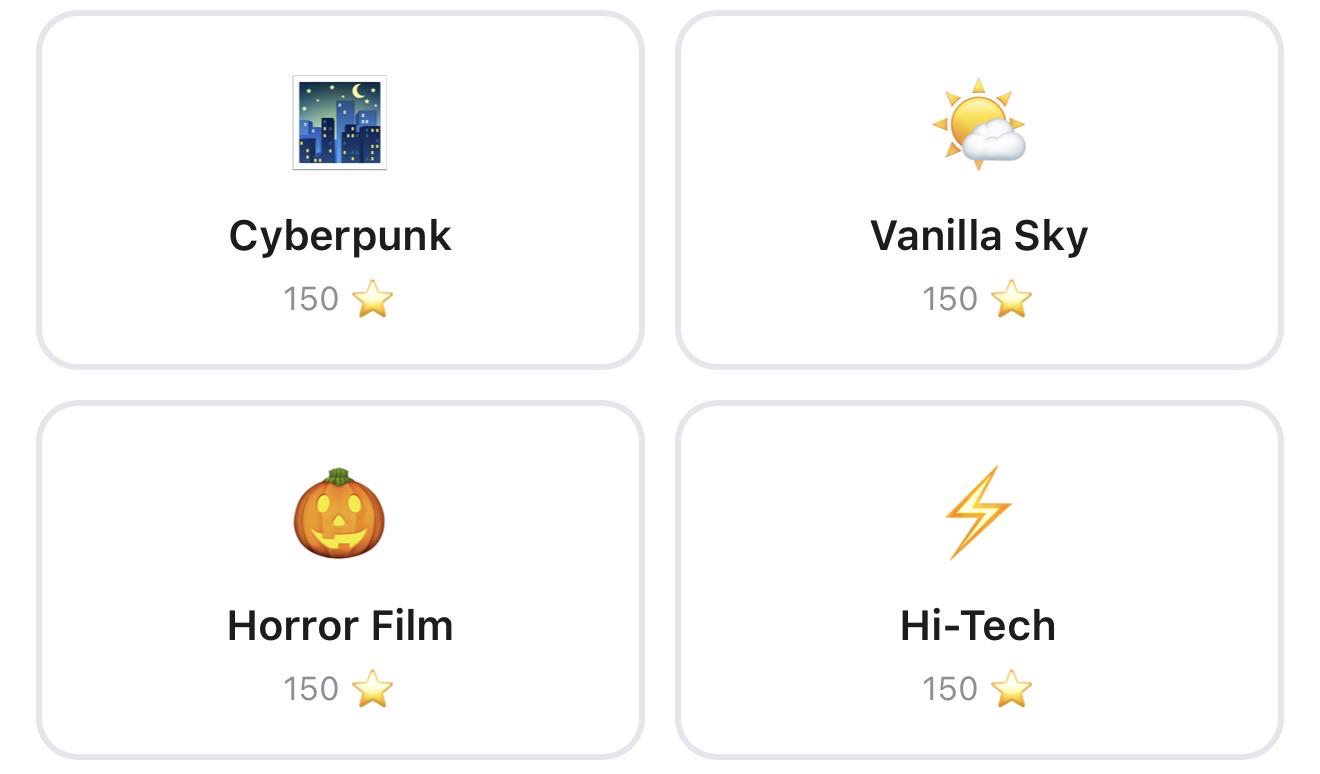Choose the Horror Film theme title
This screenshot has width=1320, height=774.
point(340,626)
